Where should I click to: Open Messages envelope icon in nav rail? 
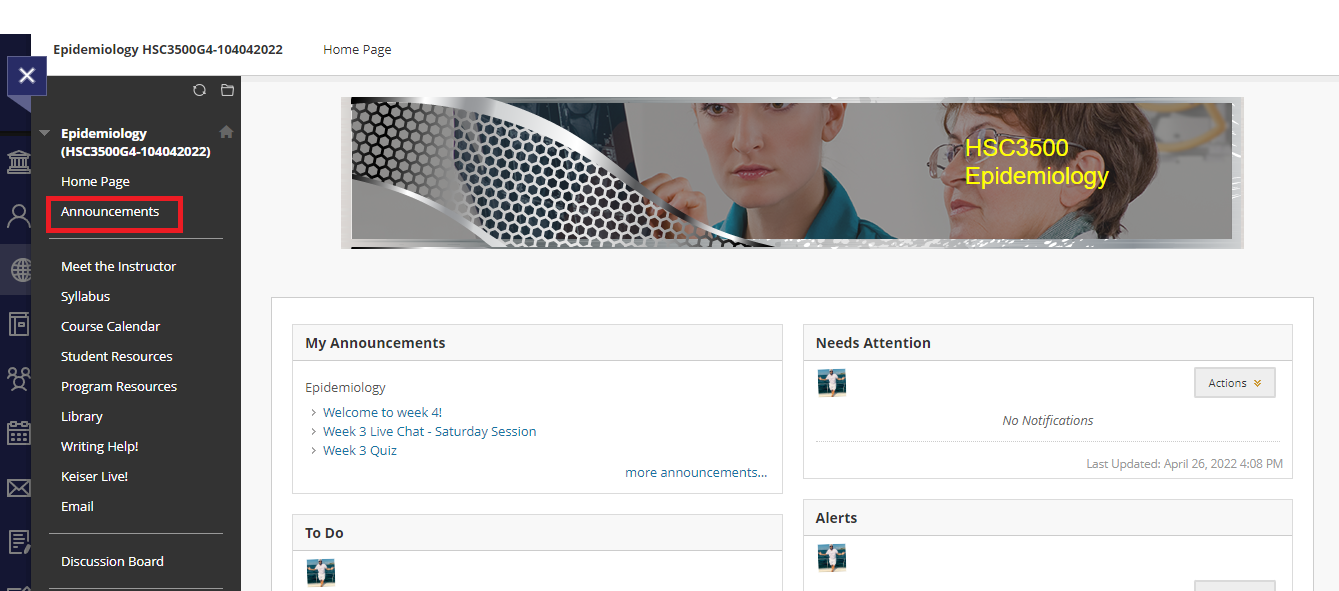coord(18,488)
